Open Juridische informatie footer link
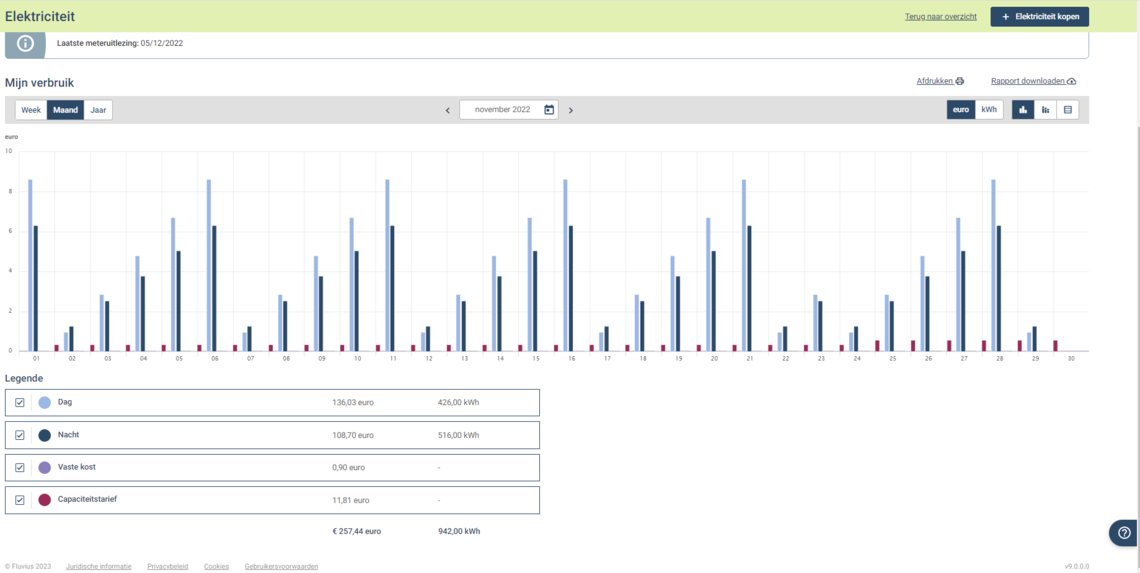The height and width of the screenshot is (573, 1140). click(x=99, y=566)
